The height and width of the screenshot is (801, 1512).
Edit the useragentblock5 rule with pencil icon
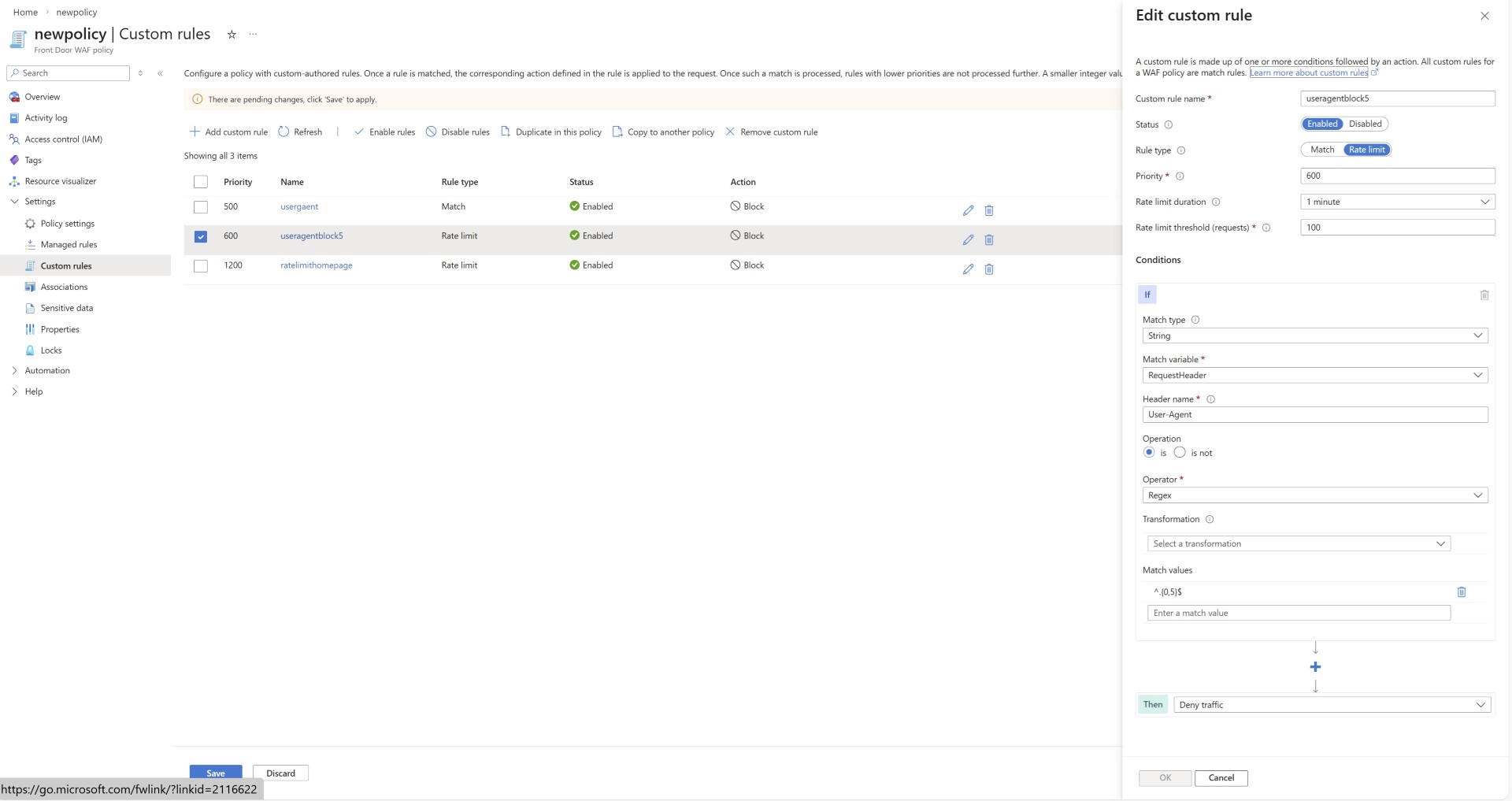[x=968, y=239]
